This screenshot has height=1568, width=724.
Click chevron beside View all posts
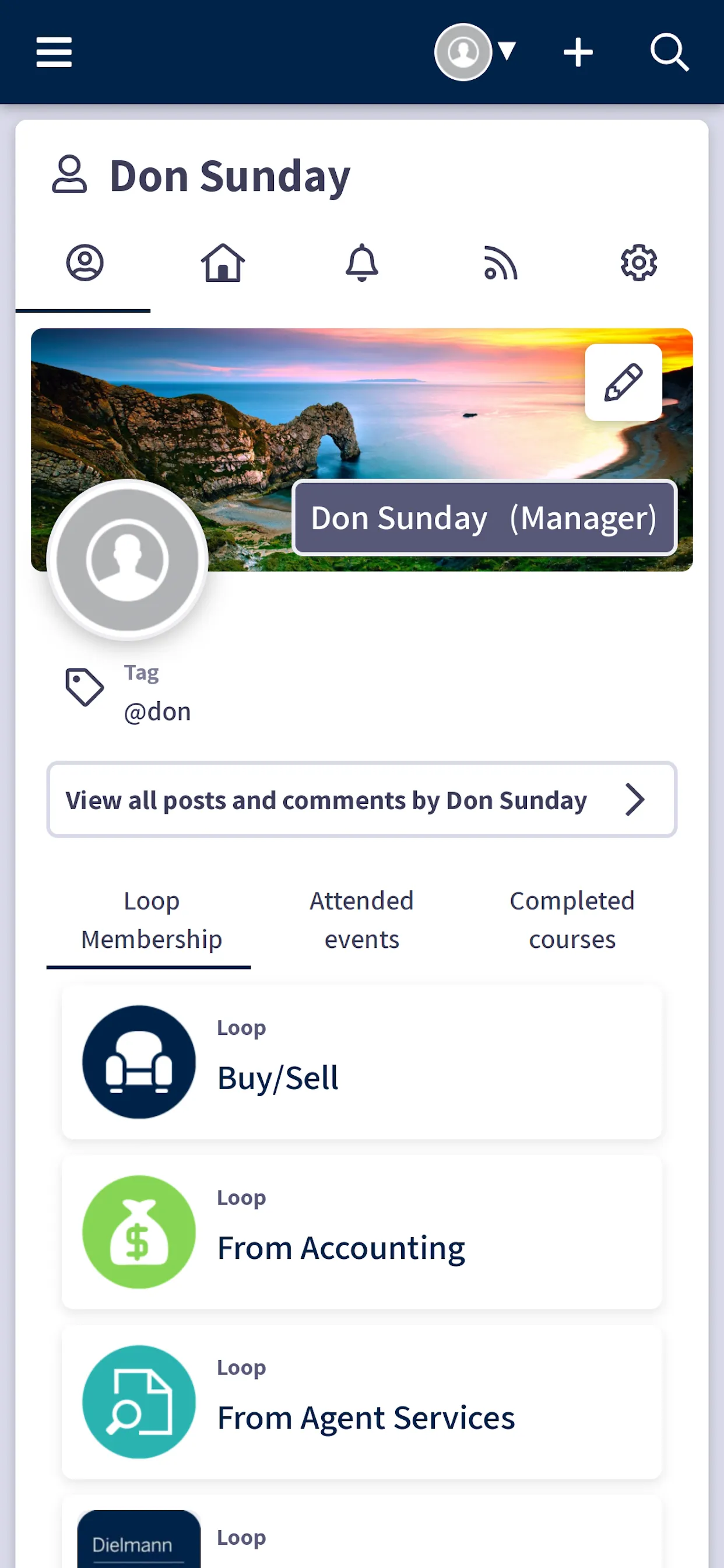coord(635,800)
